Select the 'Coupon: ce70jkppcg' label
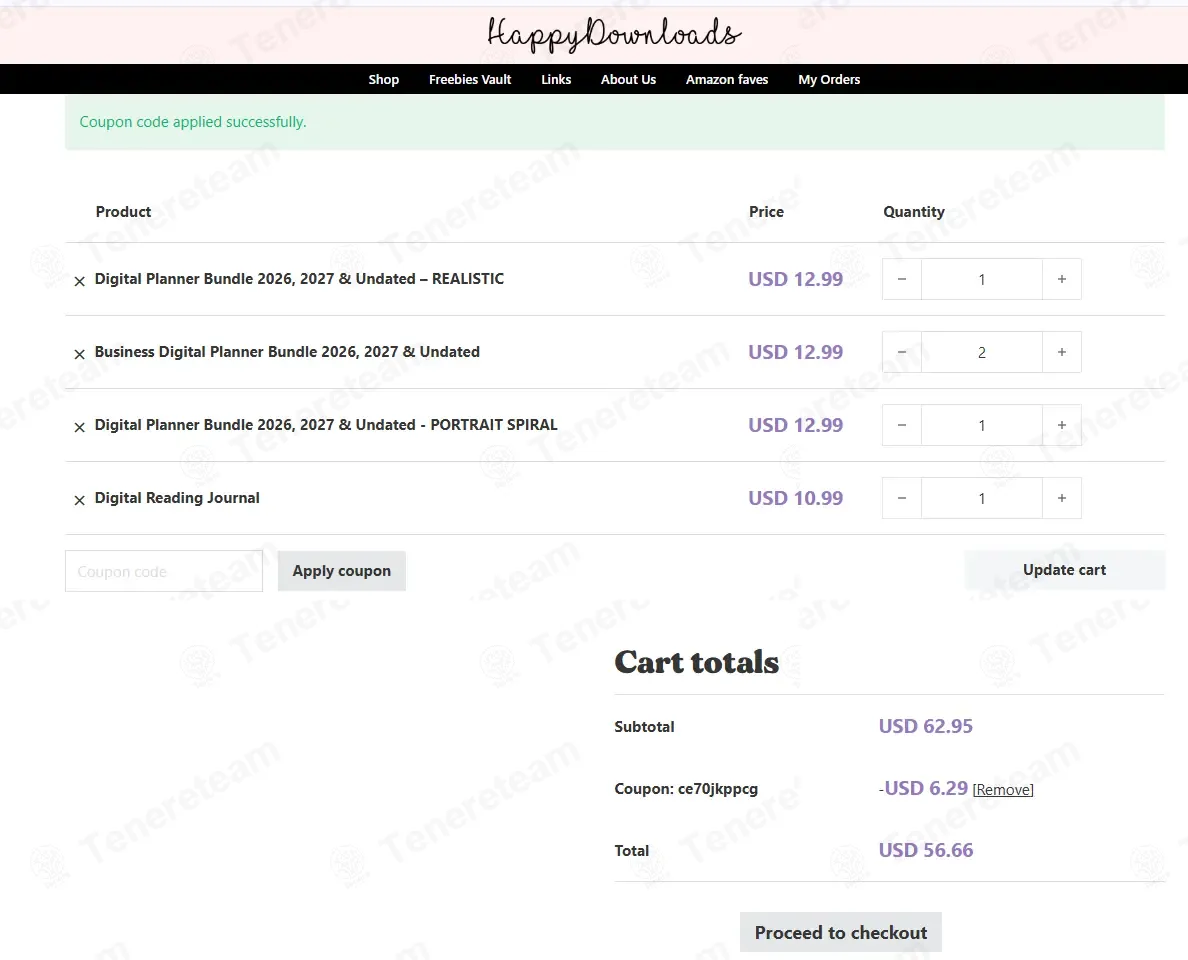1188x960 pixels. 686,789
